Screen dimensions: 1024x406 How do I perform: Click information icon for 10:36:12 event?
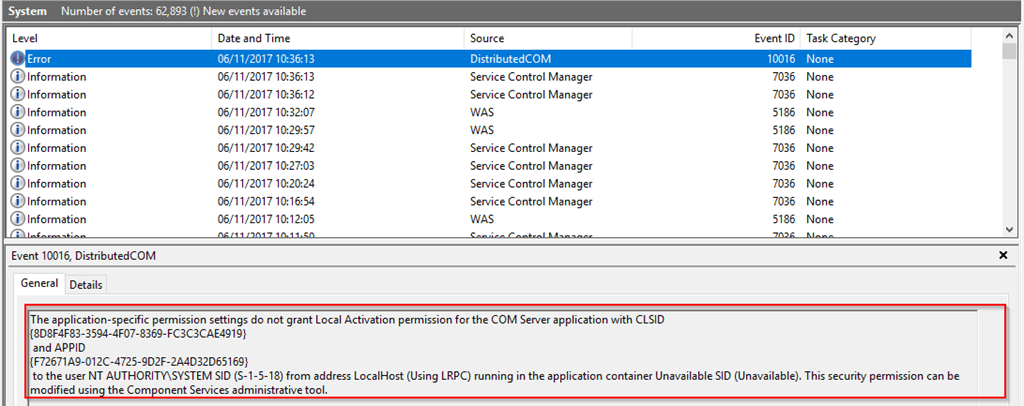click(18, 95)
